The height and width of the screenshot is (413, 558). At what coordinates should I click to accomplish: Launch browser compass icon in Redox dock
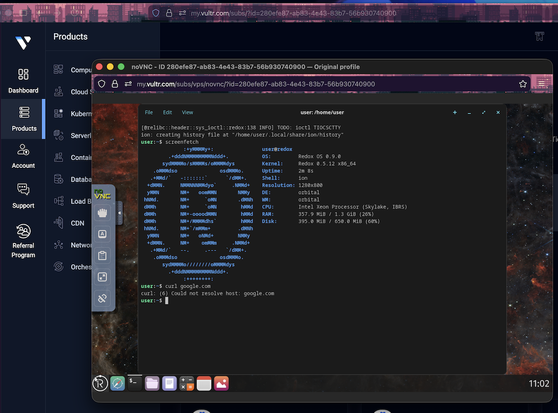tap(117, 383)
